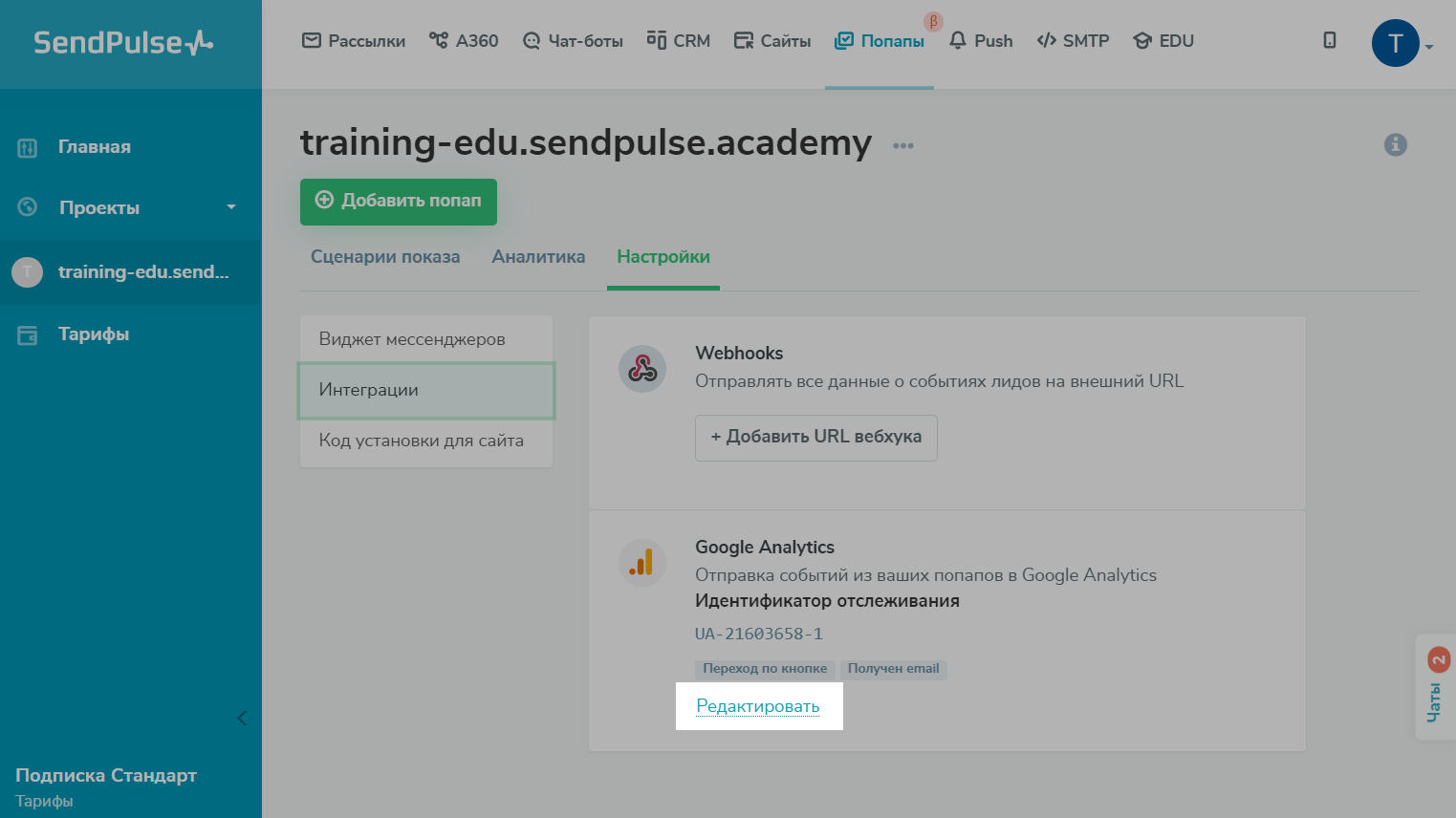Go to Главная in the sidebar
Screen dimensions: 1456x818
pyautogui.click(x=94, y=147)
